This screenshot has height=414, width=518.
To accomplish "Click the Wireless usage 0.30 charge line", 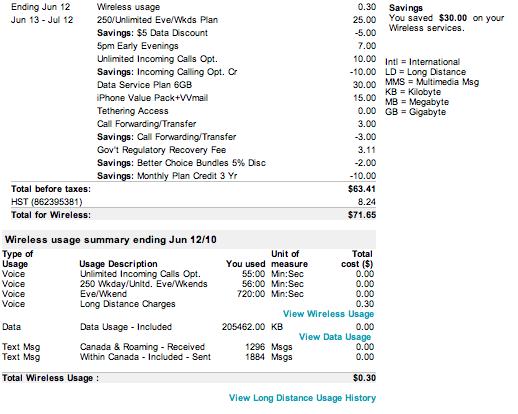I will point(236,7).
